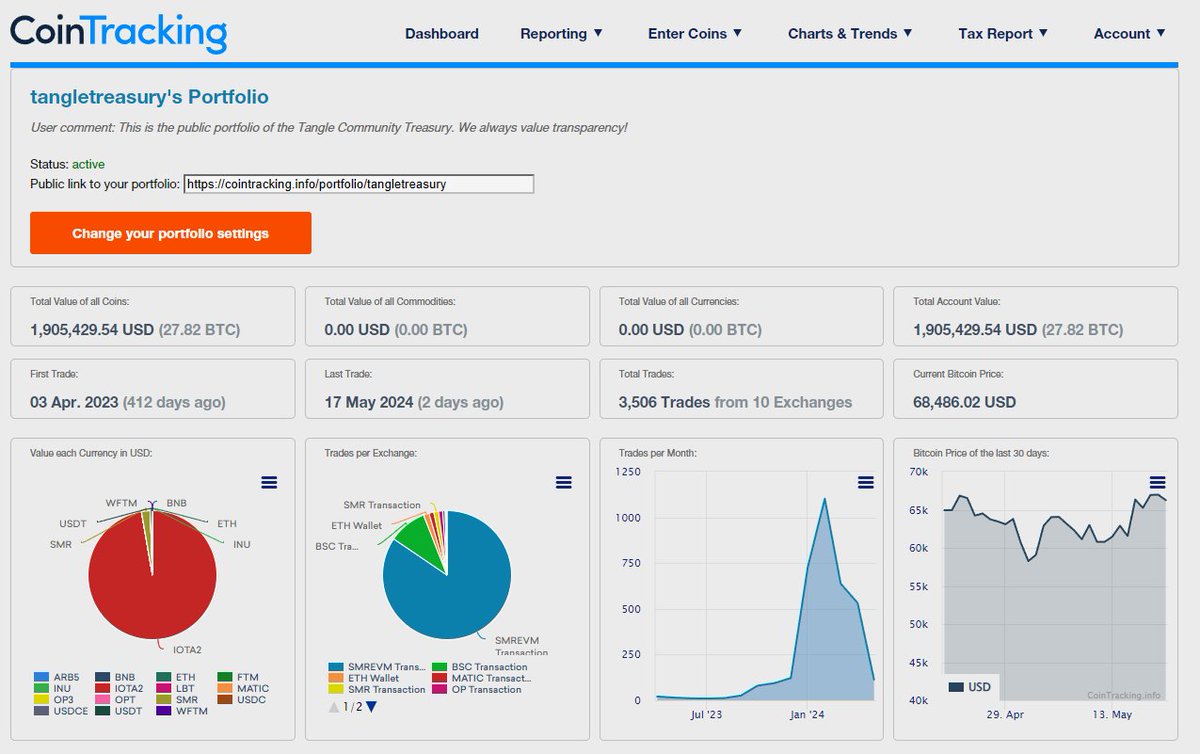Screen dimensions: 1200x754
Task: Toggle USD series in Bitcoin price legend
Action: pyautogui.click(x=970, y=687)
